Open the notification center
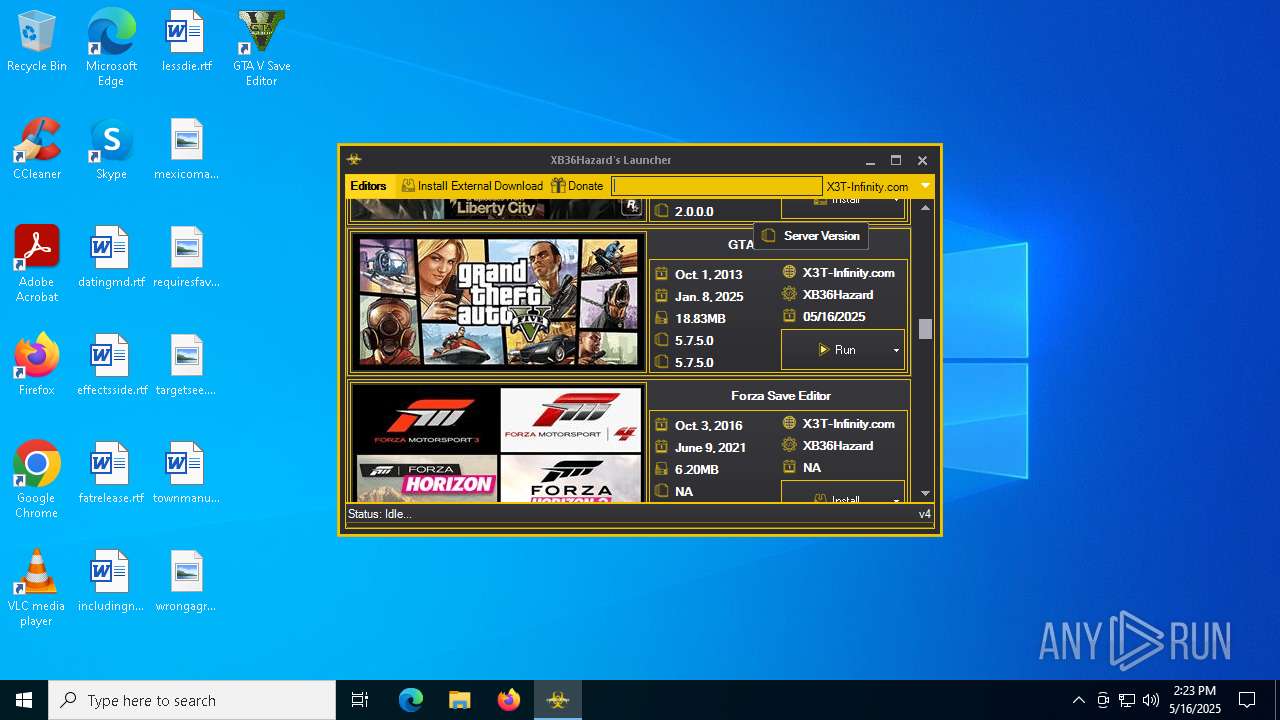Screen dimensions: 1280x720 click(x=1247, y=700)
